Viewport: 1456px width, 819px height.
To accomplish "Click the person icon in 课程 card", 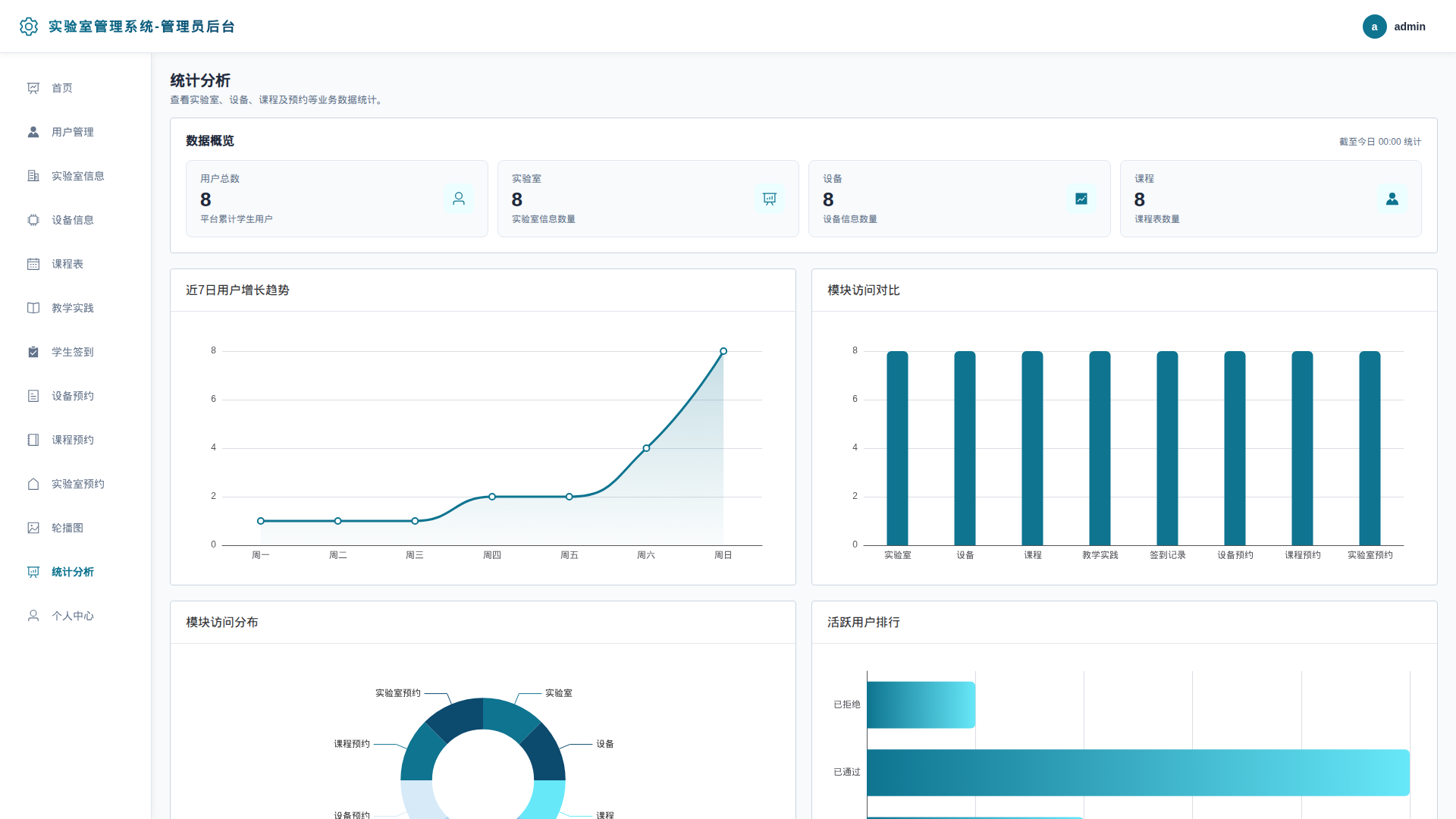I will (1392, 199).
